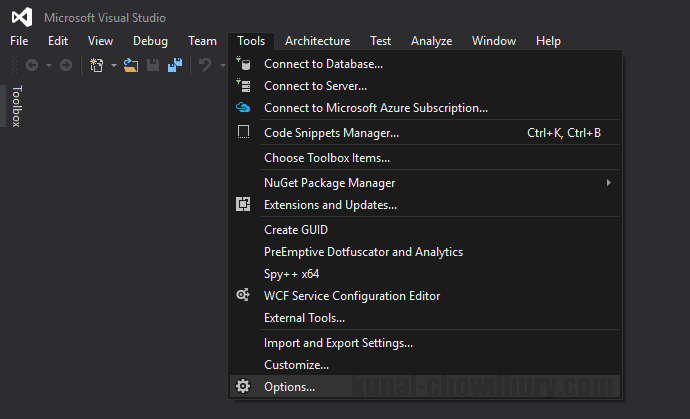Click the Azure cloud subscription icon
690x419 pixels.
pyautogui.click(x=243, y=108)
